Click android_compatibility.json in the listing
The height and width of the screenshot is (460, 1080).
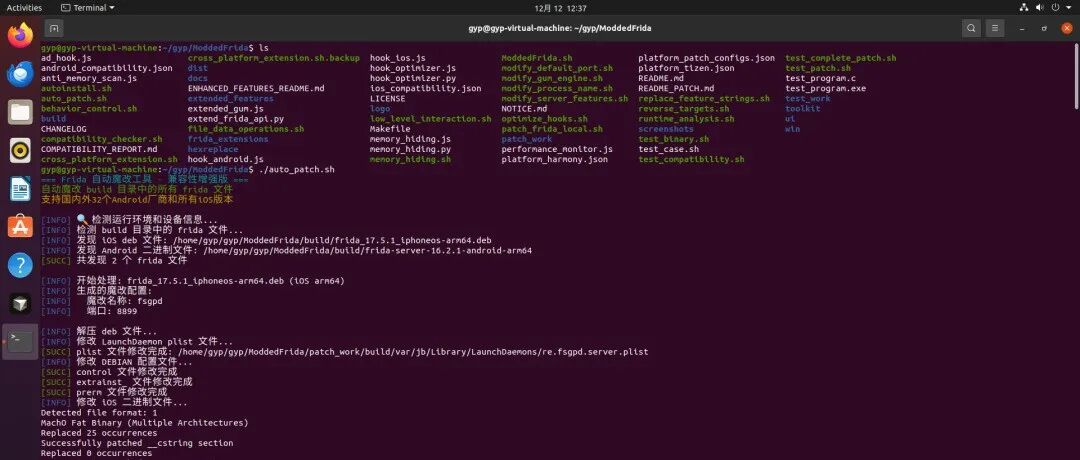pyautogui.click(x=107, y=68)
